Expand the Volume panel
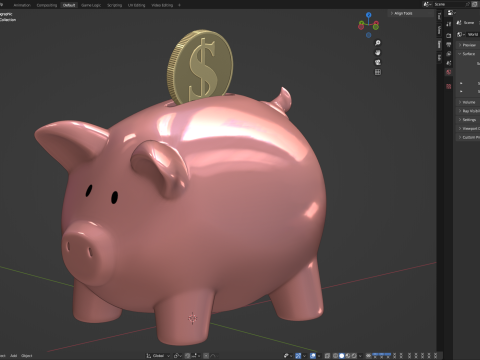The height and width of the screenshot is (360, 480). click(x=468, y=102)
